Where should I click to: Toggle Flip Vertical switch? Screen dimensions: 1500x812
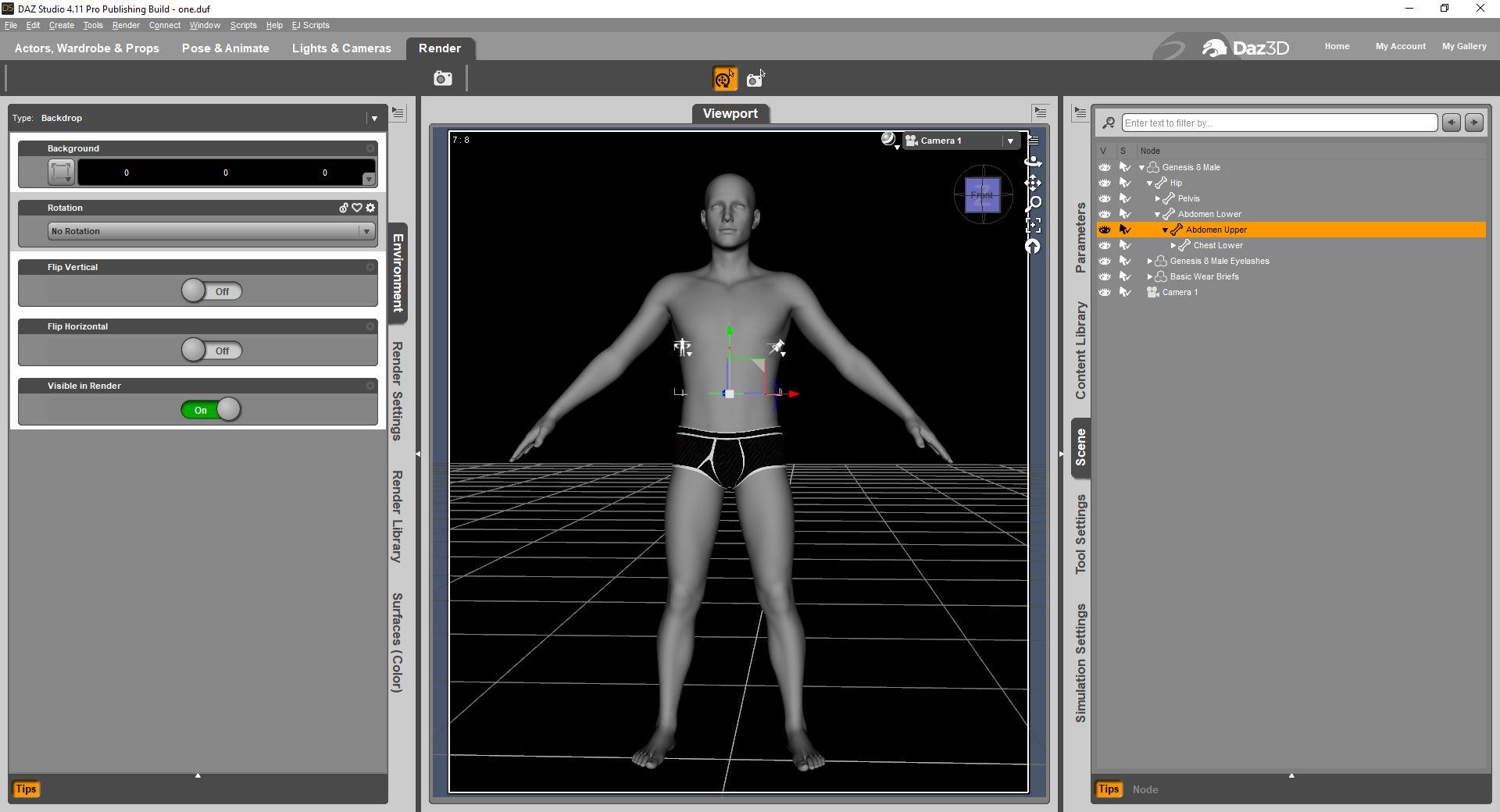pos(212,291)
